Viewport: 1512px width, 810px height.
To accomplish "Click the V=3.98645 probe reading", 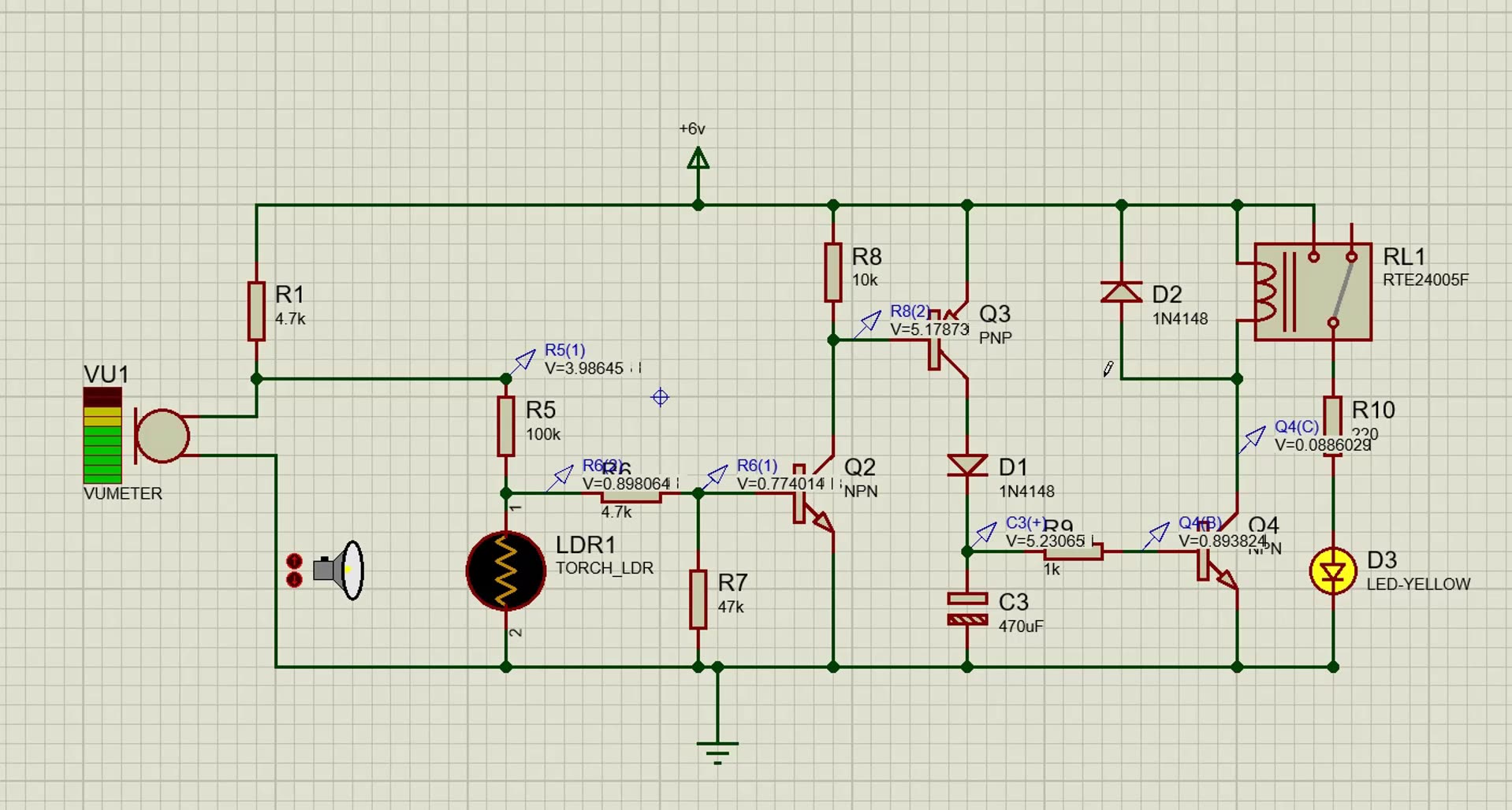I will [584, 368].
